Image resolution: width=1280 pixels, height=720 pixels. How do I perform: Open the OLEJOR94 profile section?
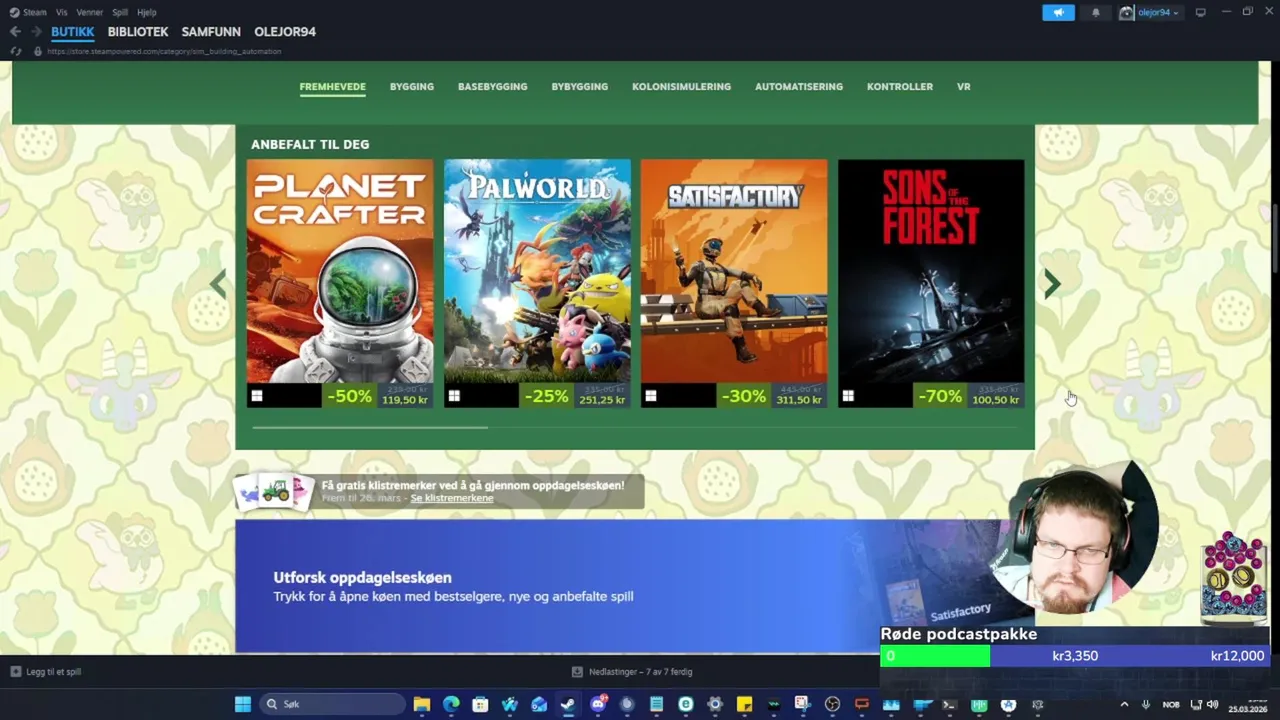[x=285, y=32]
